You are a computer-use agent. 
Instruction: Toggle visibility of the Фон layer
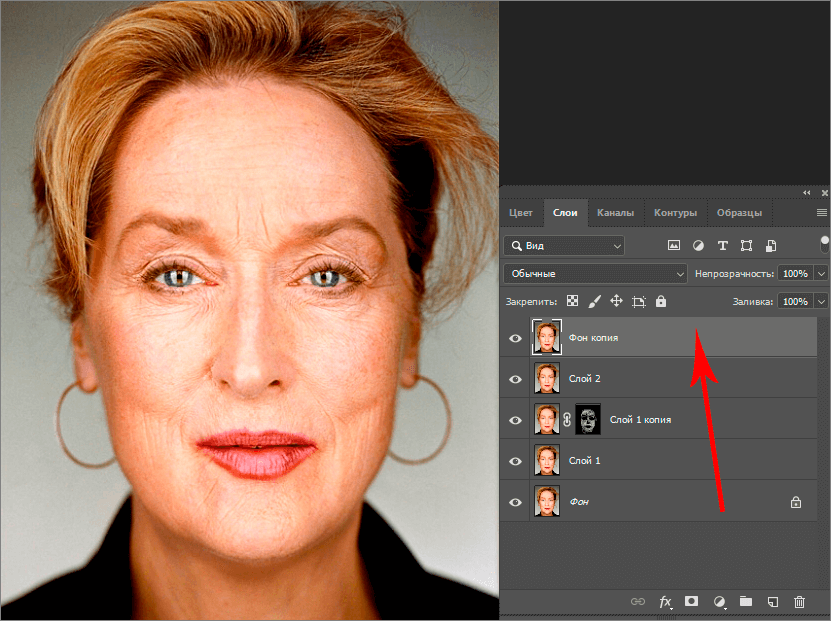pyautogui.click(x=516, y=502)
